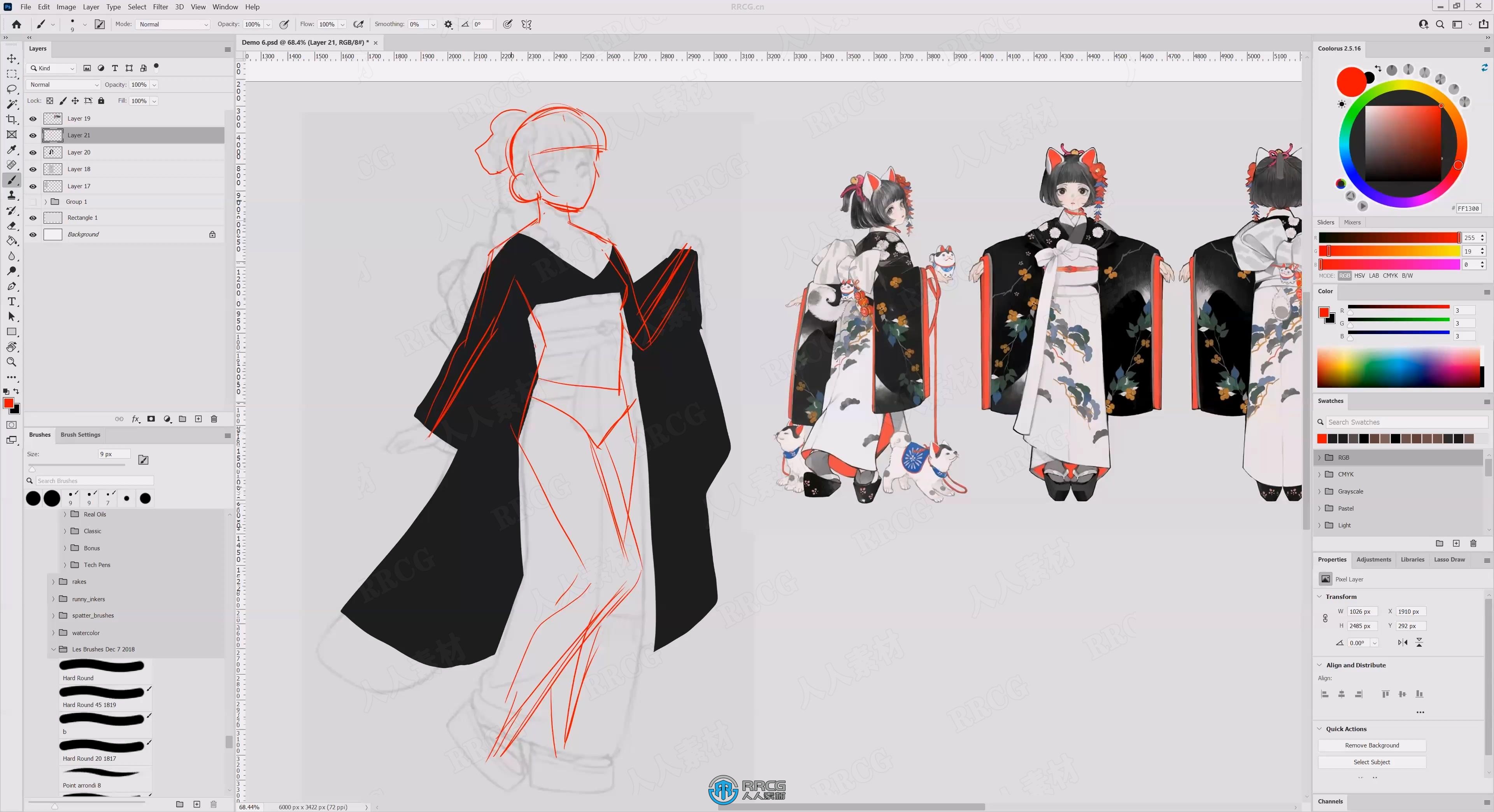Expand Group 1 in Layers panel
The width and height of the screenshot is (1494, 812).
click(x=46, y=202)
